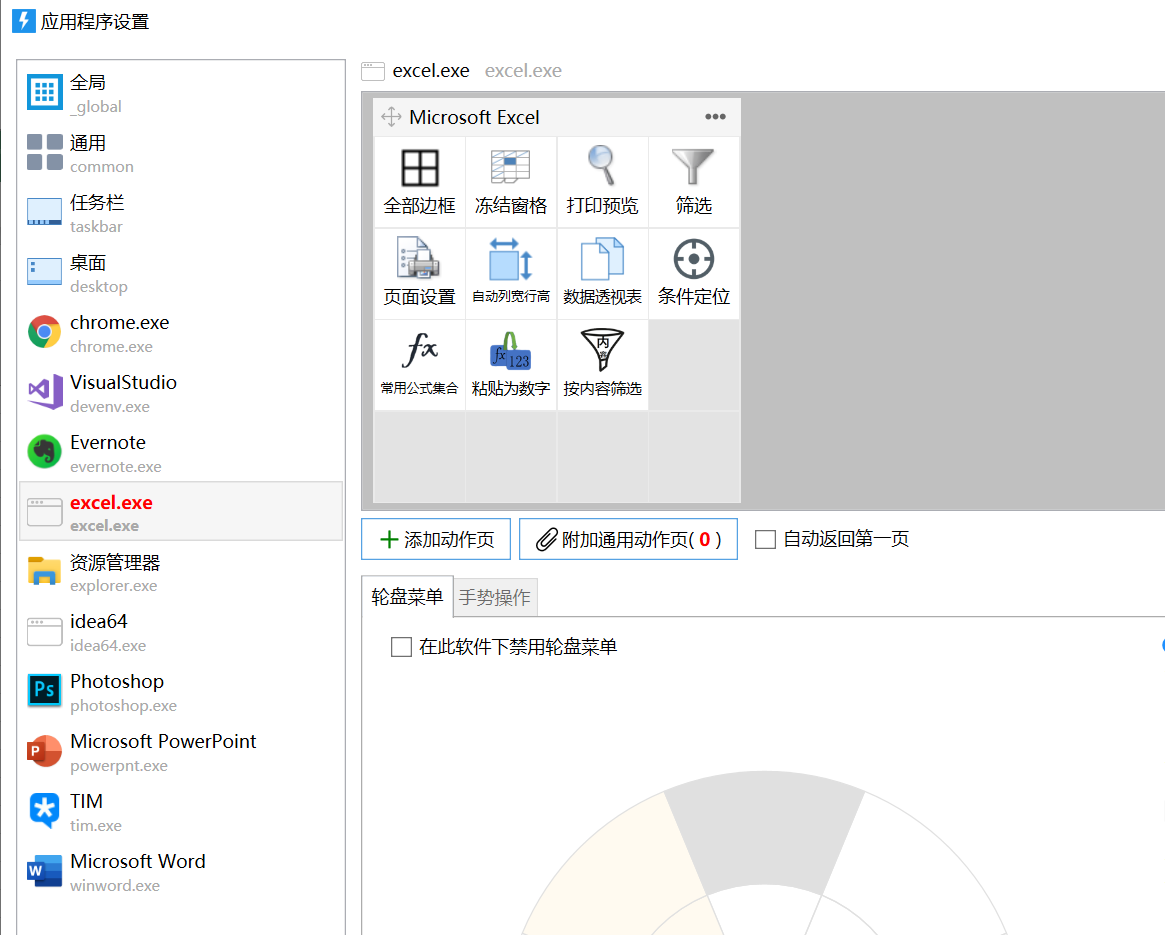This screenshot has height=935, width=1165.
Task: Choose the idea64 application entry
Action: [181, 632]
